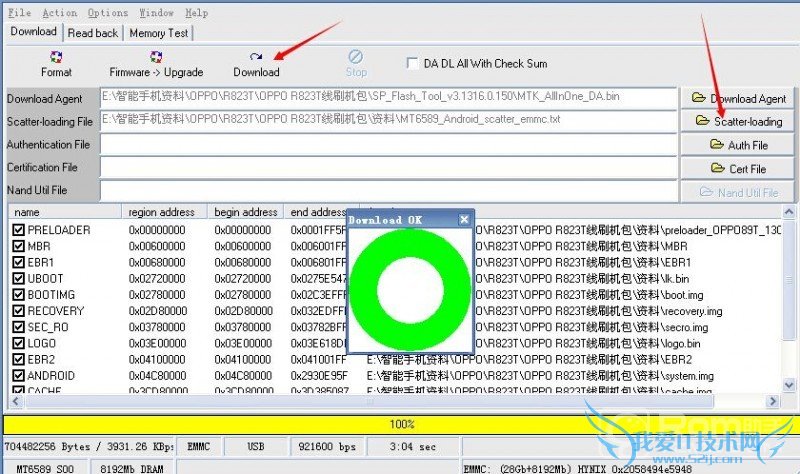This screenshot has width=800, height=474.
Task: Click the Firmware -> Upgrade icon
Action: (156, 57)
